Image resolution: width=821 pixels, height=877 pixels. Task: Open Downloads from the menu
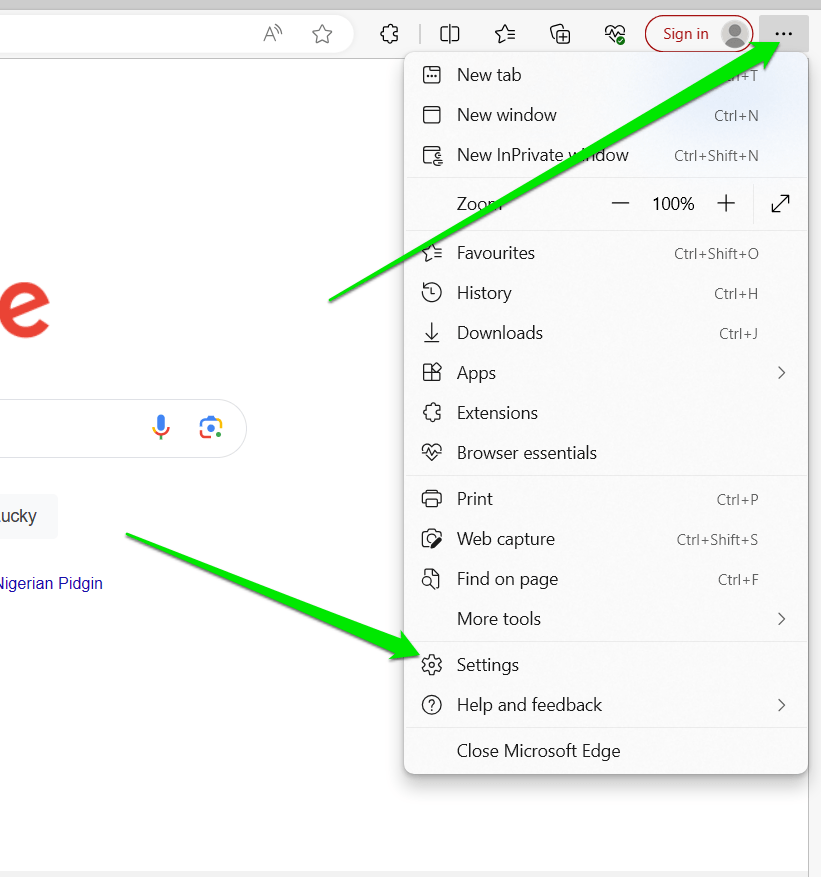coord(606,333)
